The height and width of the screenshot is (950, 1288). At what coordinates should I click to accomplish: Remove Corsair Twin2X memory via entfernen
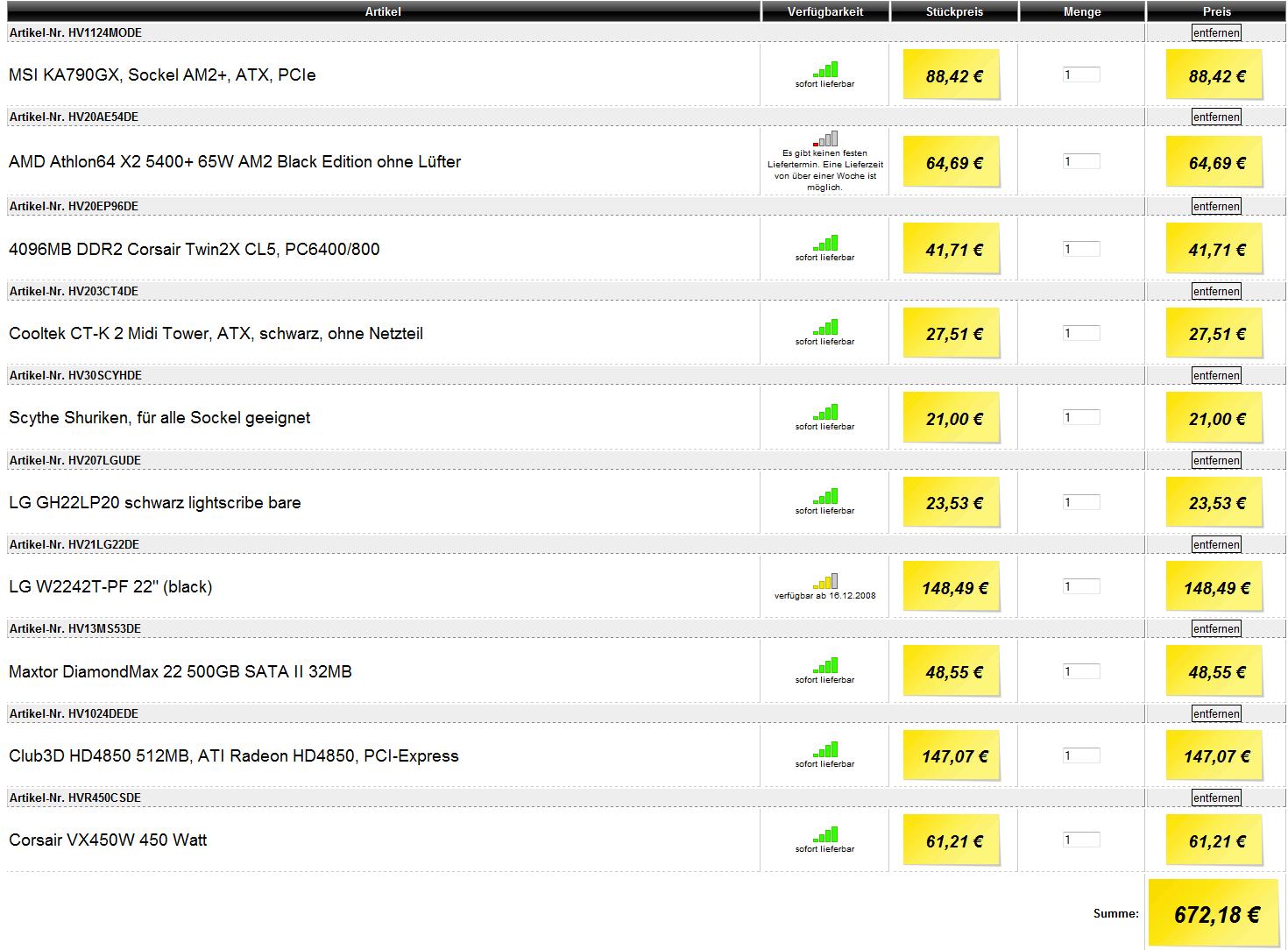tap(1216, 206)
